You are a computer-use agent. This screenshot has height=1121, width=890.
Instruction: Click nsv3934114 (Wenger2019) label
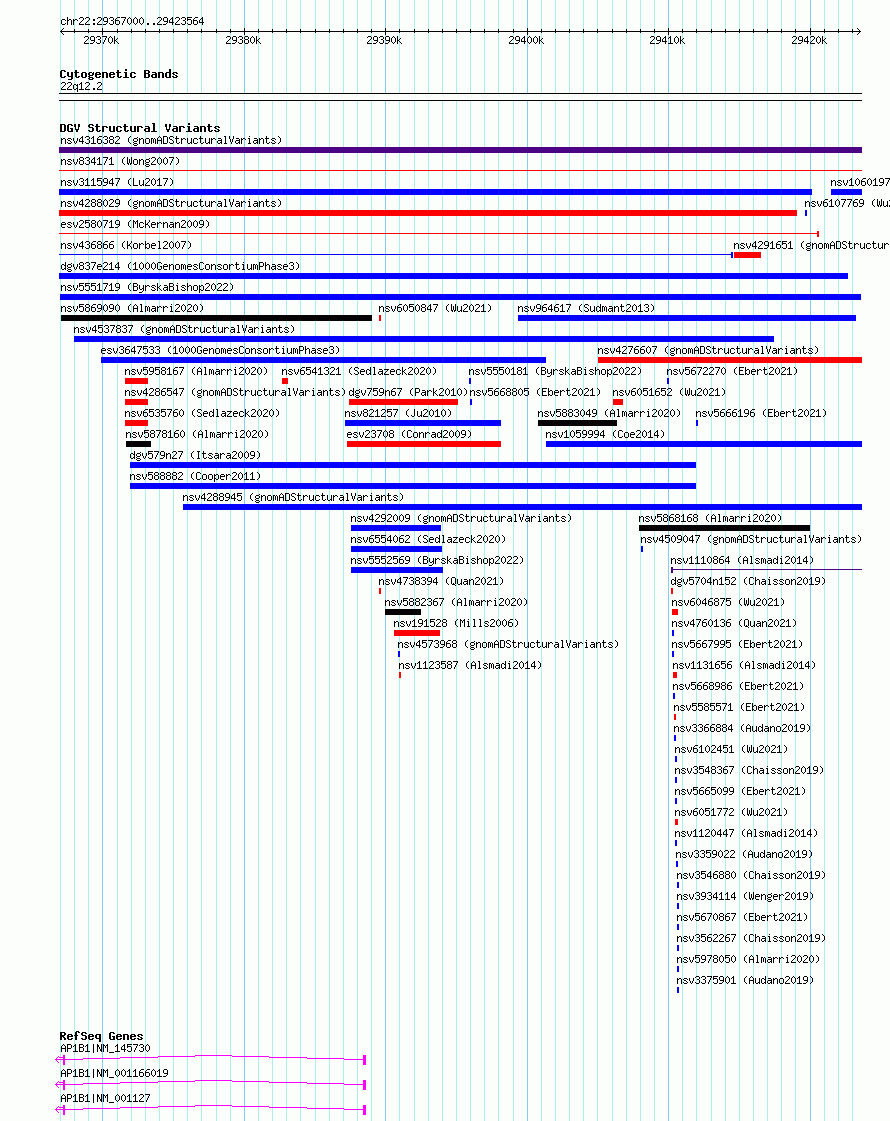coord(746,897)
